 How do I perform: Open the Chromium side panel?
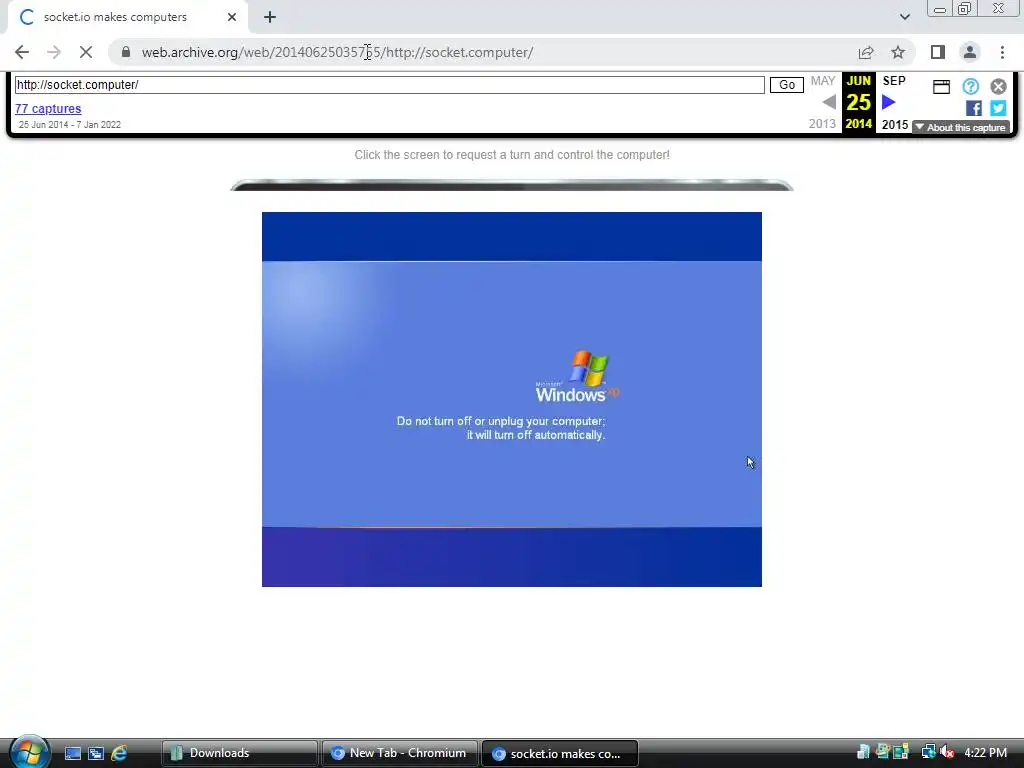click(x=938, y=52)
